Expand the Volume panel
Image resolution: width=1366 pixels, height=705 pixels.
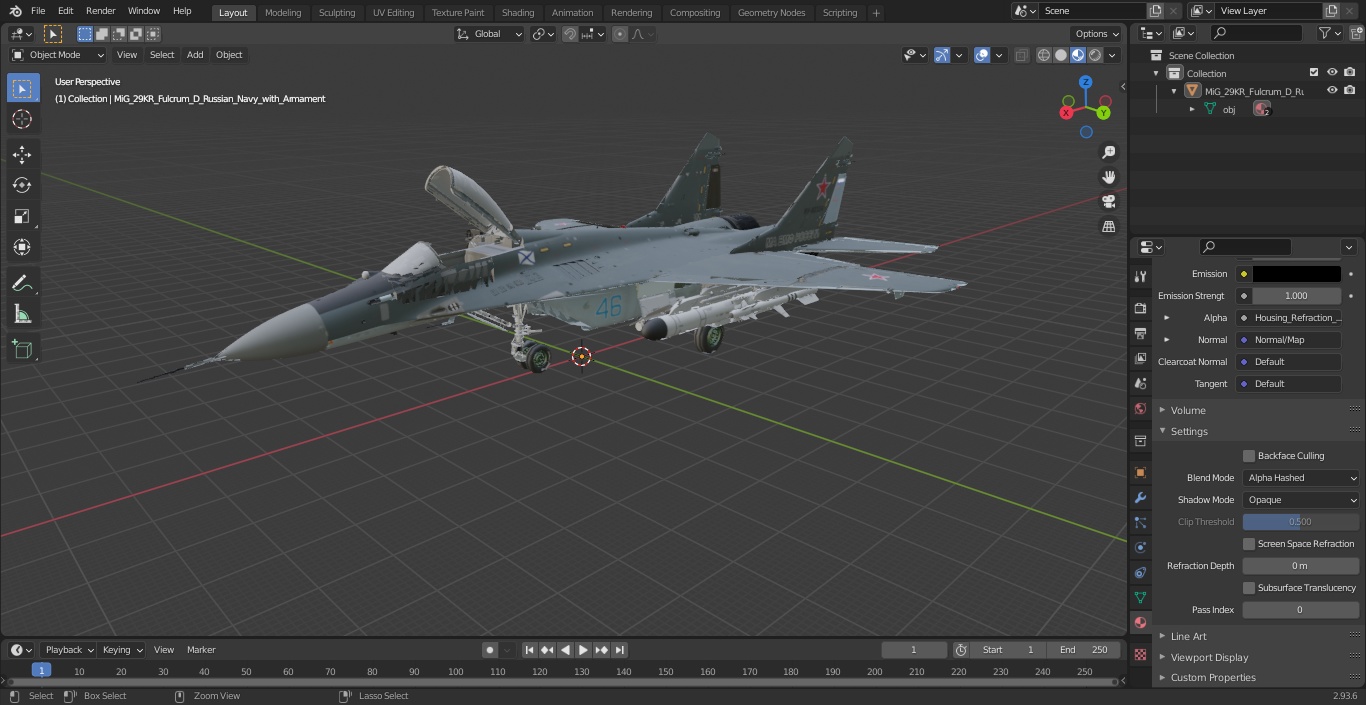point(1188,410)
